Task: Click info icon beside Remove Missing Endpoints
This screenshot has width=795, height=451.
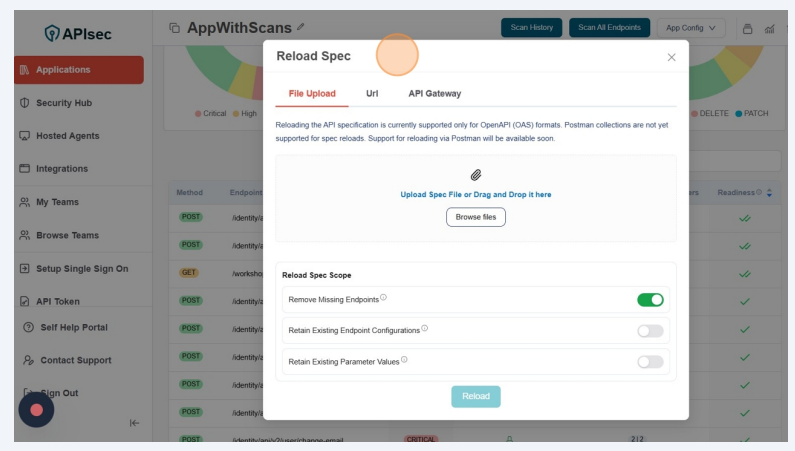Action: pos(383,297)
